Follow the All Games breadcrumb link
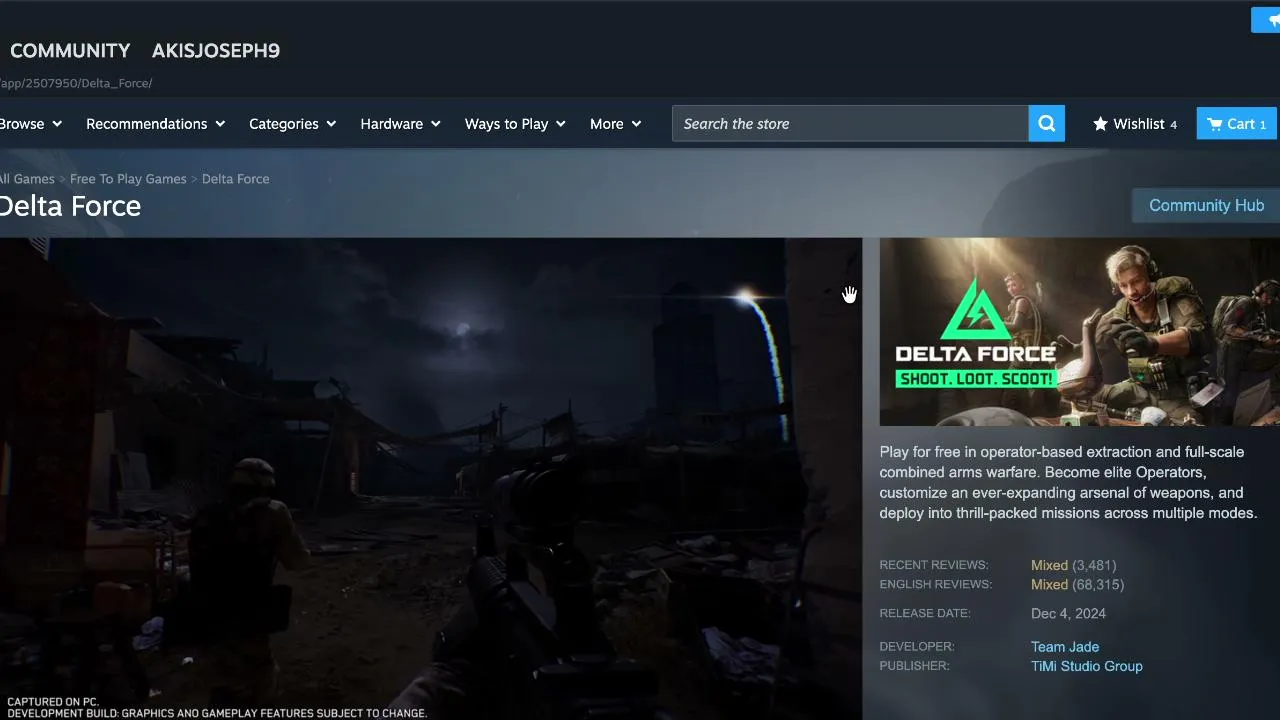 27,179
